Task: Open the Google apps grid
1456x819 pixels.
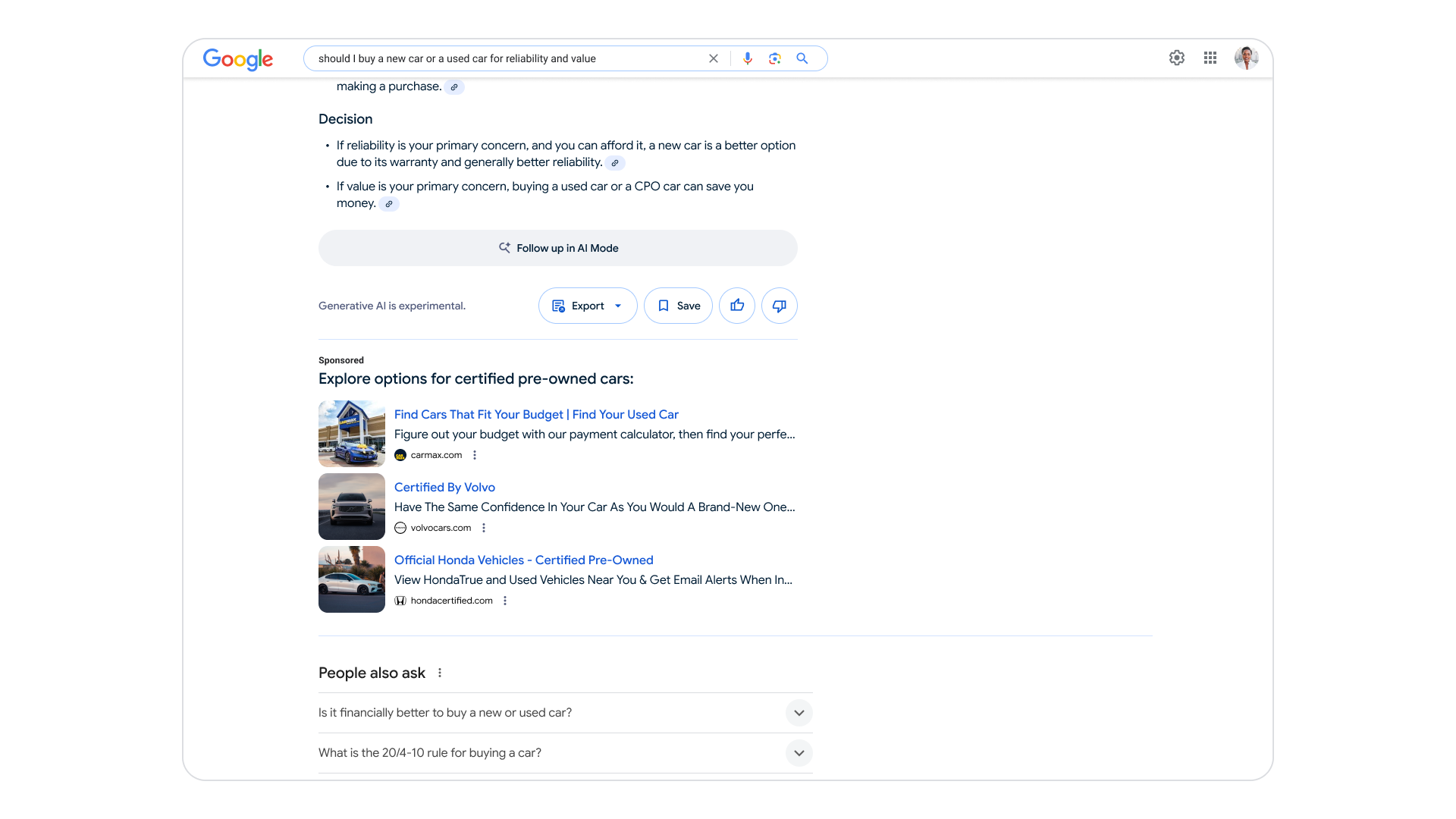Action: 1210,58
